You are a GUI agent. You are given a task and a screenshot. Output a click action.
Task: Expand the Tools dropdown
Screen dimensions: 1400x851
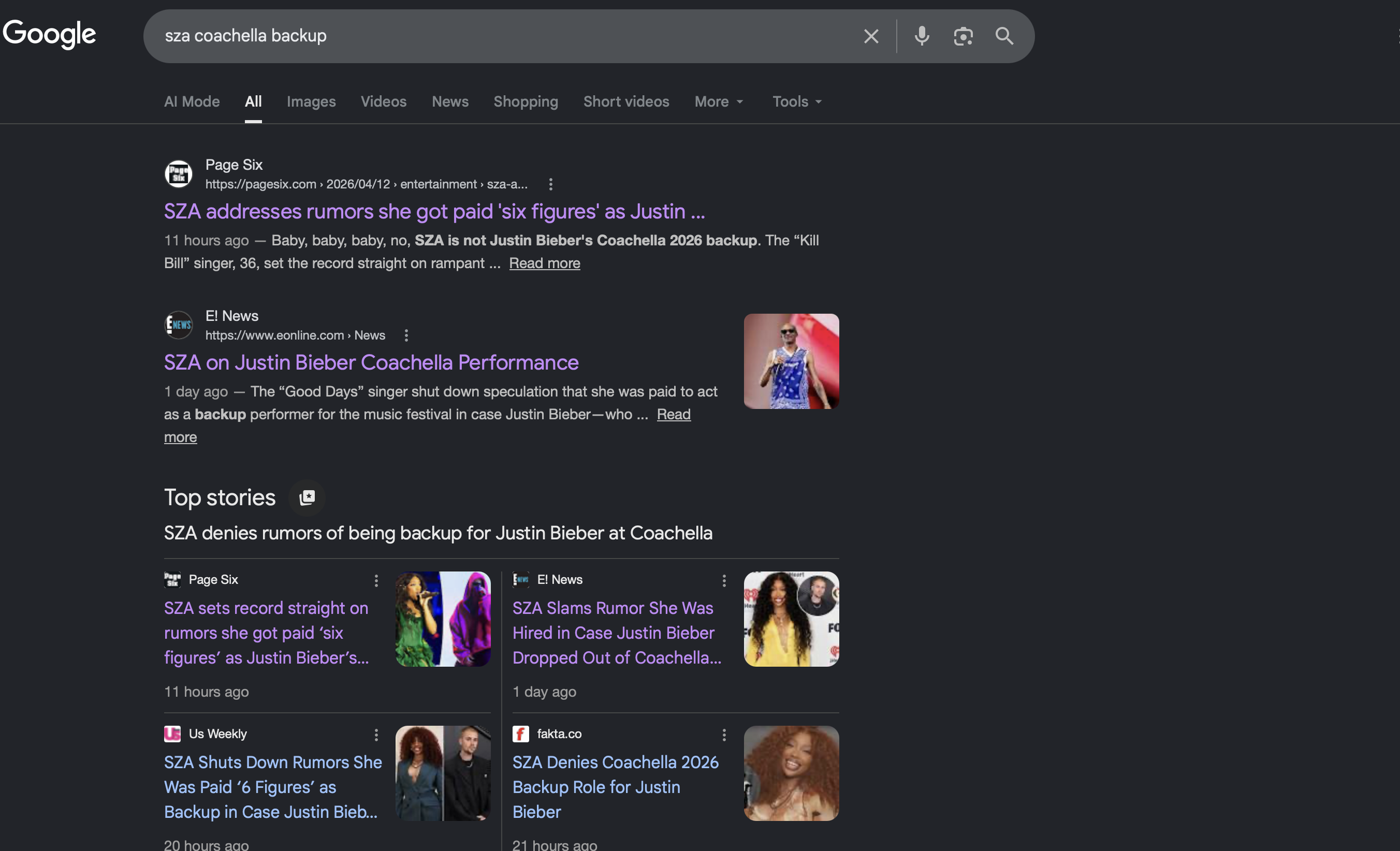click(x=796, y=102)
